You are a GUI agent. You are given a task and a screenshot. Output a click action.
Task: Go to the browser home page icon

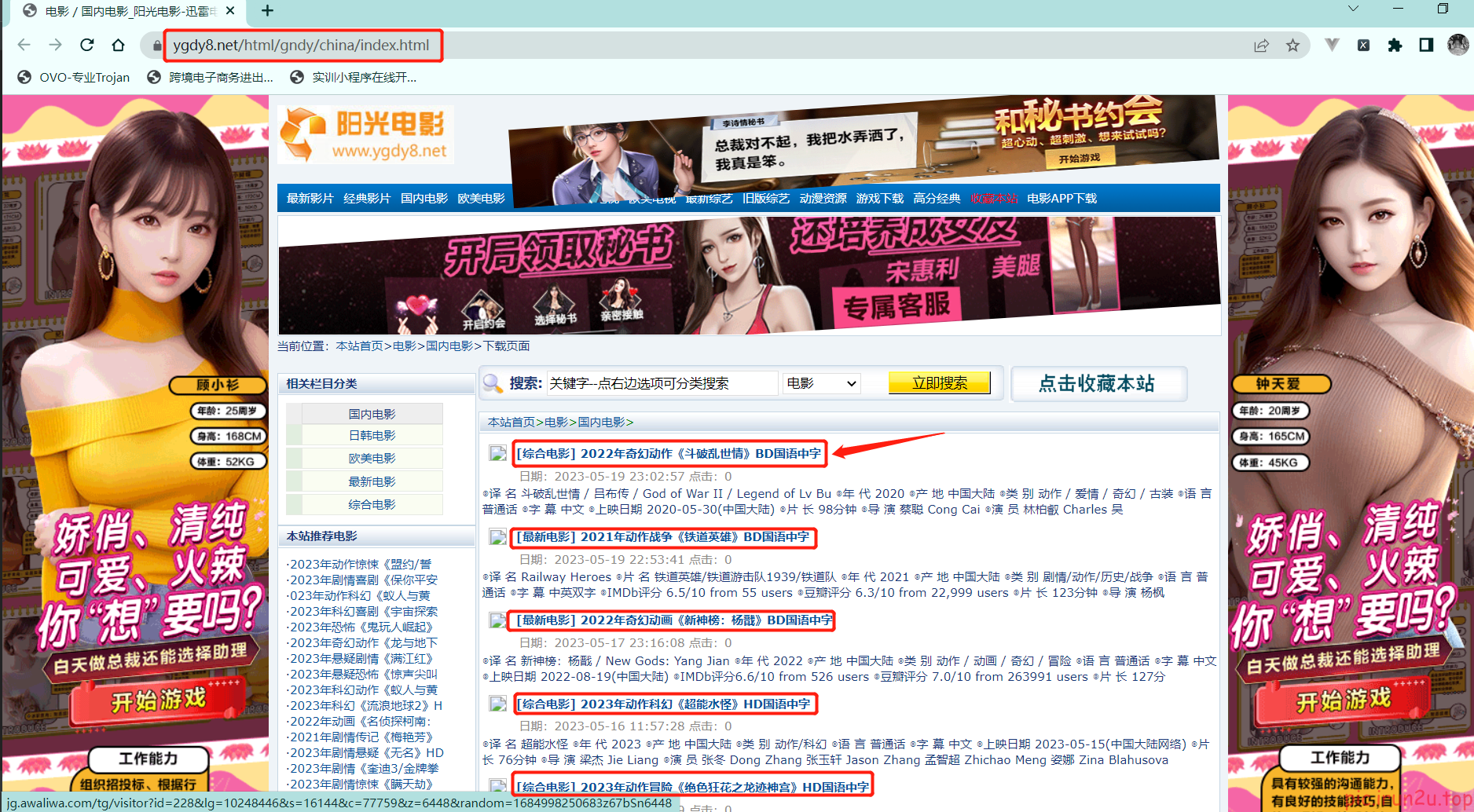tap(118, 45)
